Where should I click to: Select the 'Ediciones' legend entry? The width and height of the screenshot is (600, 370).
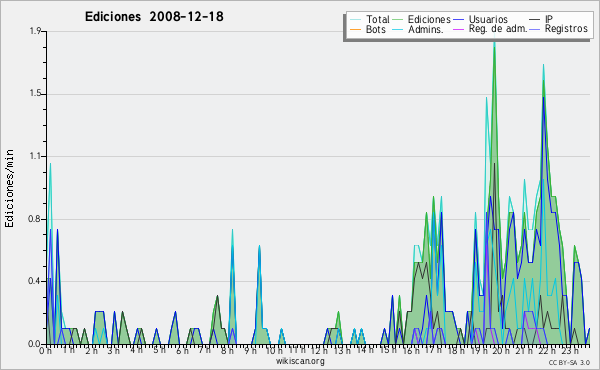point(429,19)
